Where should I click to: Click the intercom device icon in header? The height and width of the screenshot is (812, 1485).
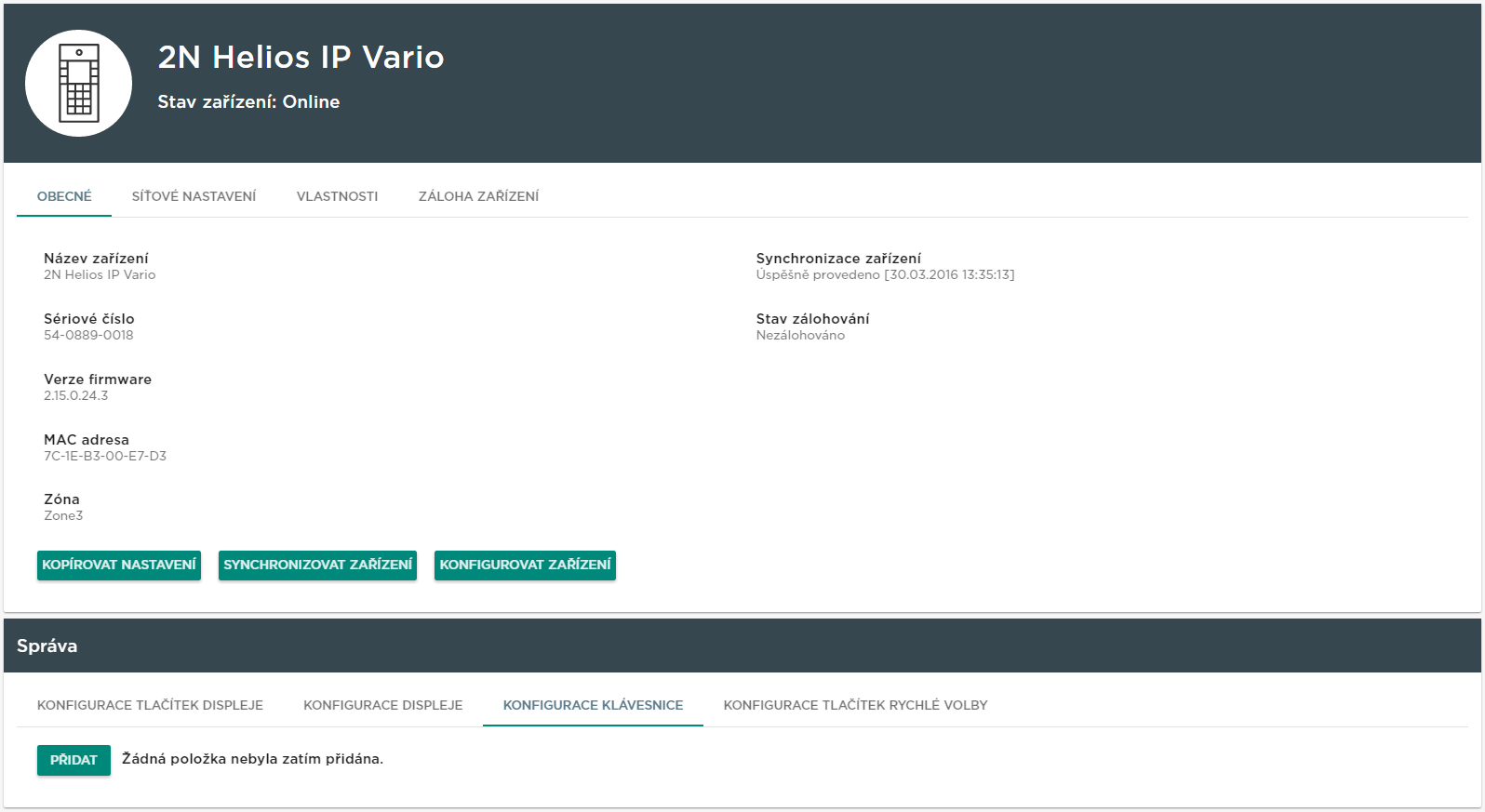pos(79,84)
